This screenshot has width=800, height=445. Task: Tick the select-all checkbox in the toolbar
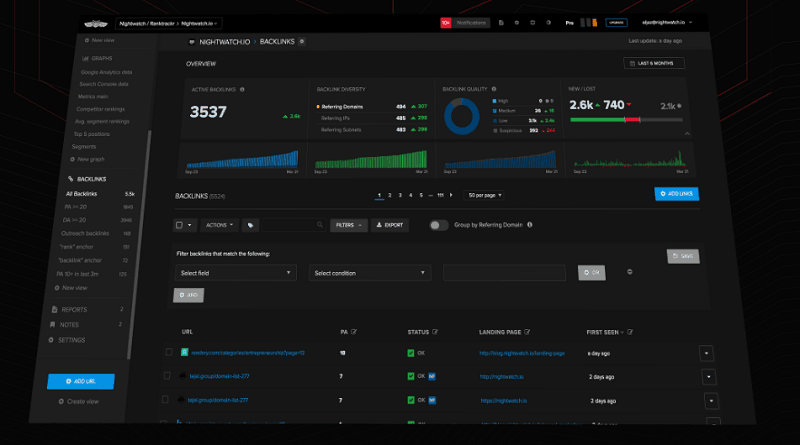[181, 225]
